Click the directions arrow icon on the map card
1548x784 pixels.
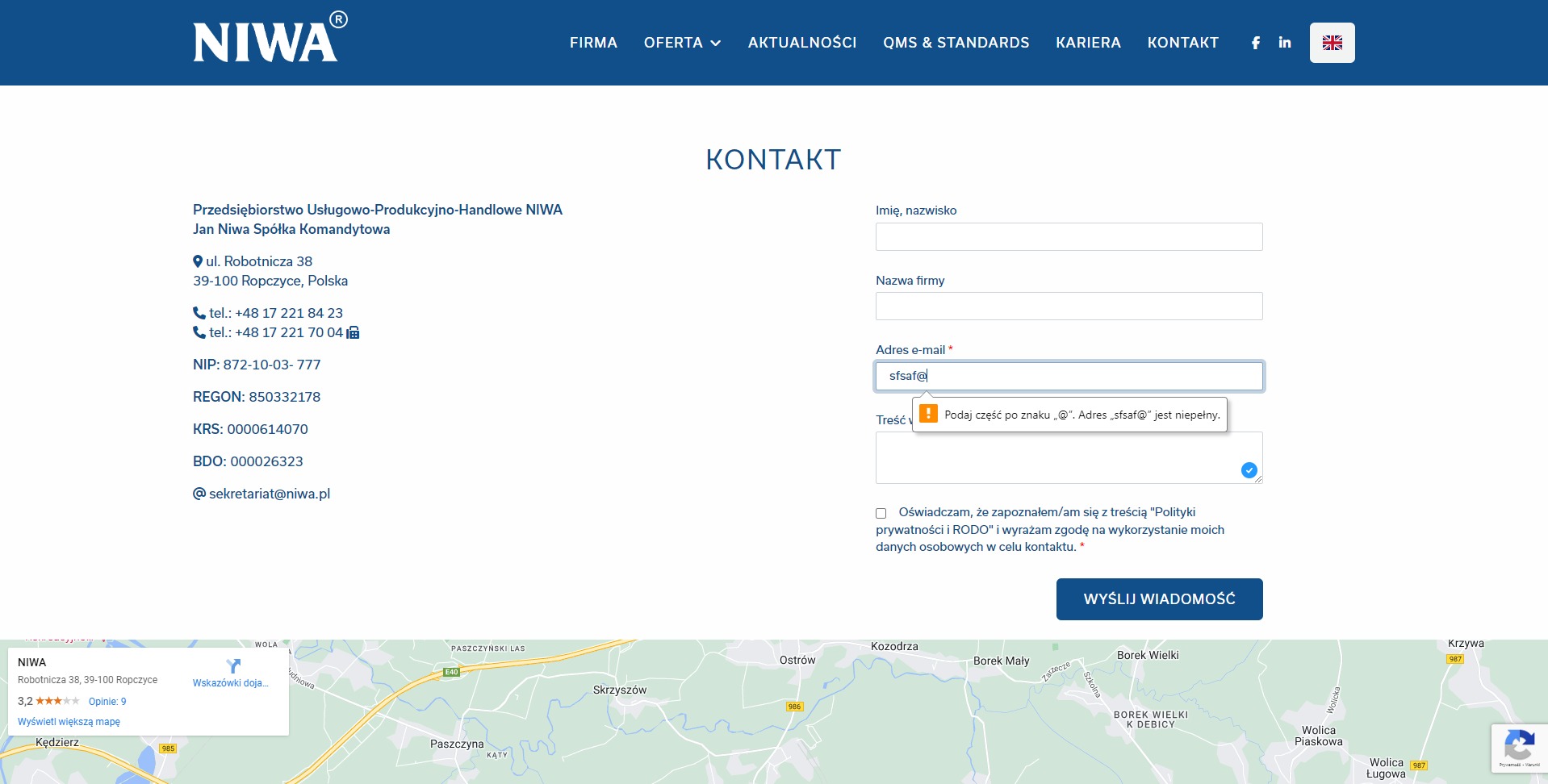pos(233,666)
